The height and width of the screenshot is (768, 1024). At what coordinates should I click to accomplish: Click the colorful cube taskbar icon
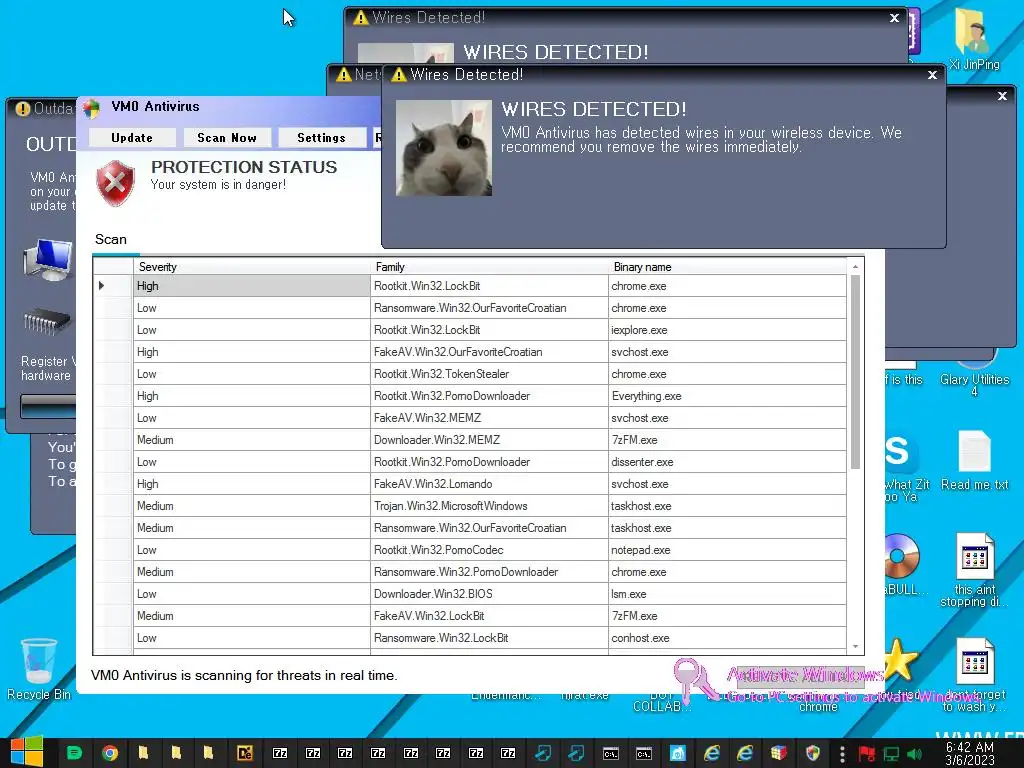point(778,753)
